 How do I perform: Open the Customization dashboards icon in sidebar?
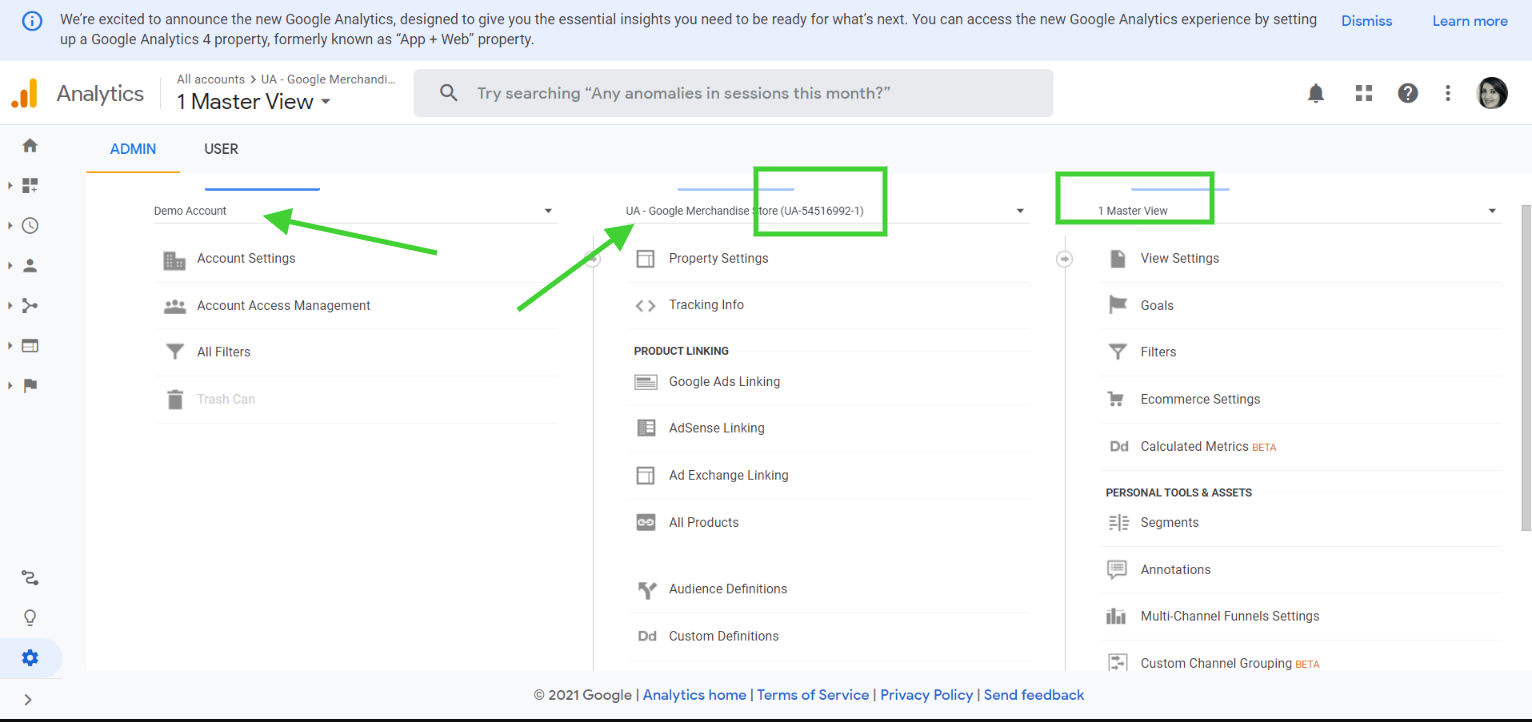(x=30, y=185)
